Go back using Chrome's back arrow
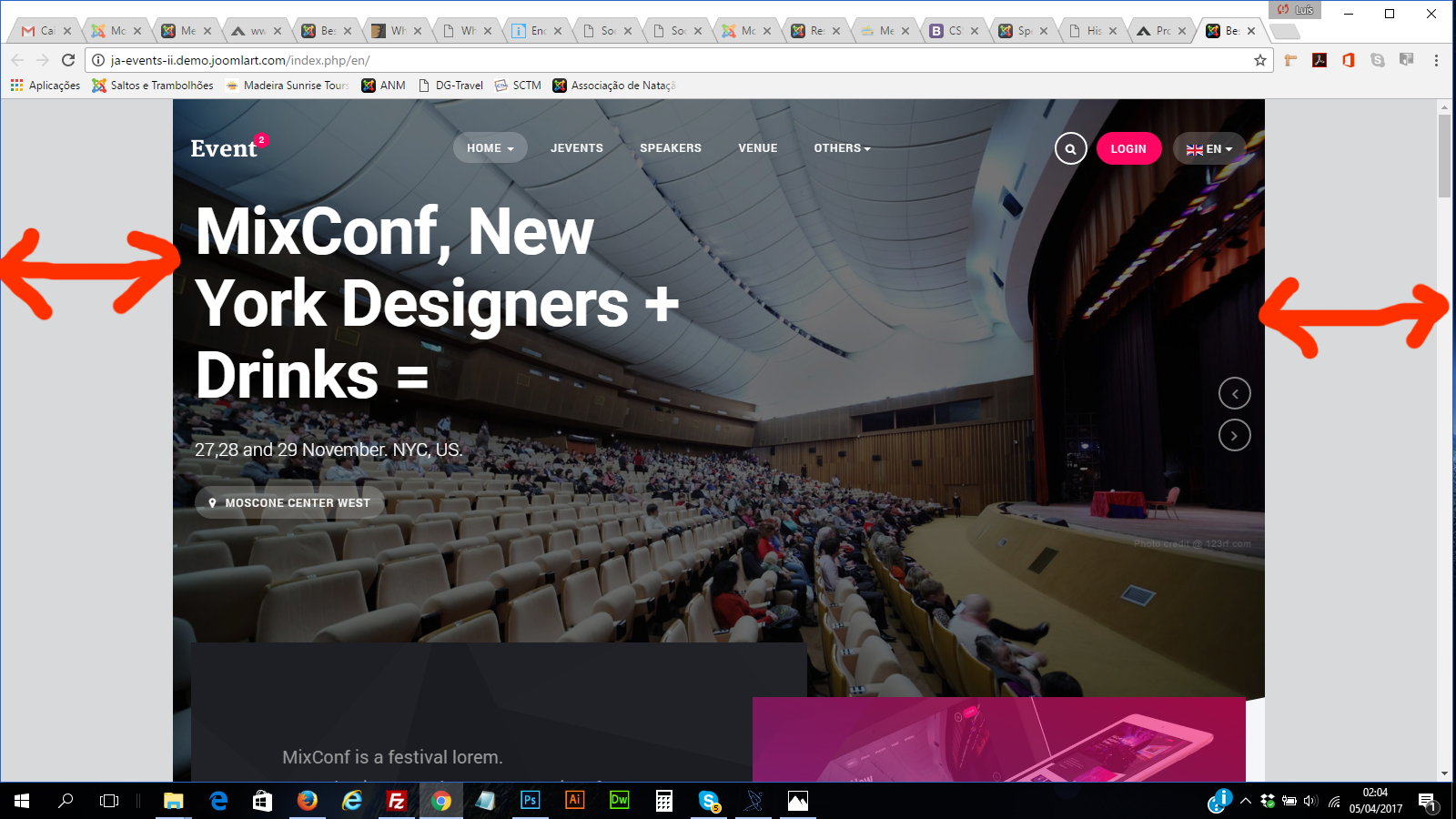The height and width of the screenshot is (819, 1456). click(x=17, y=60)
